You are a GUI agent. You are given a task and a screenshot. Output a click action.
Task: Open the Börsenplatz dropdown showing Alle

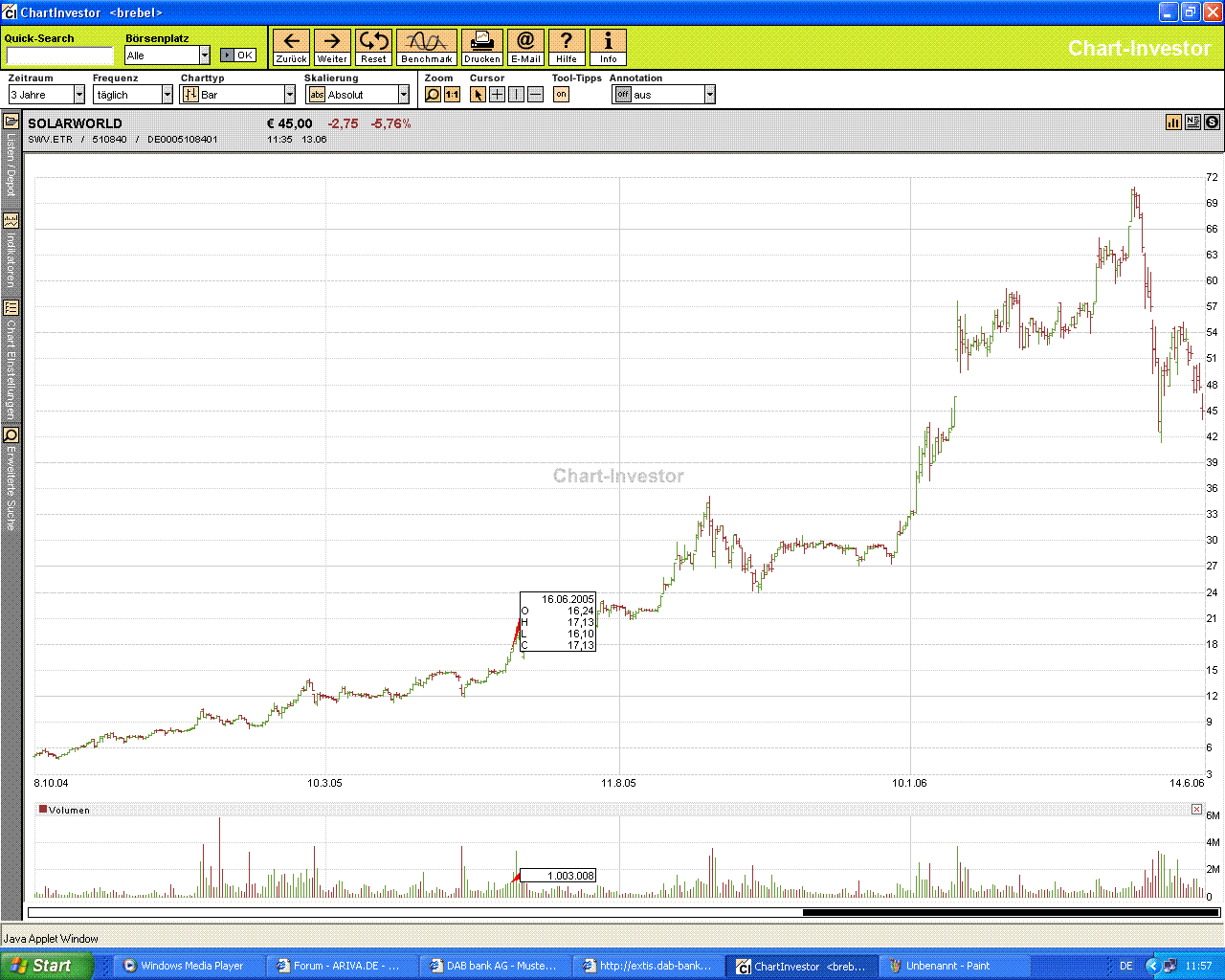tap(204, 55)
